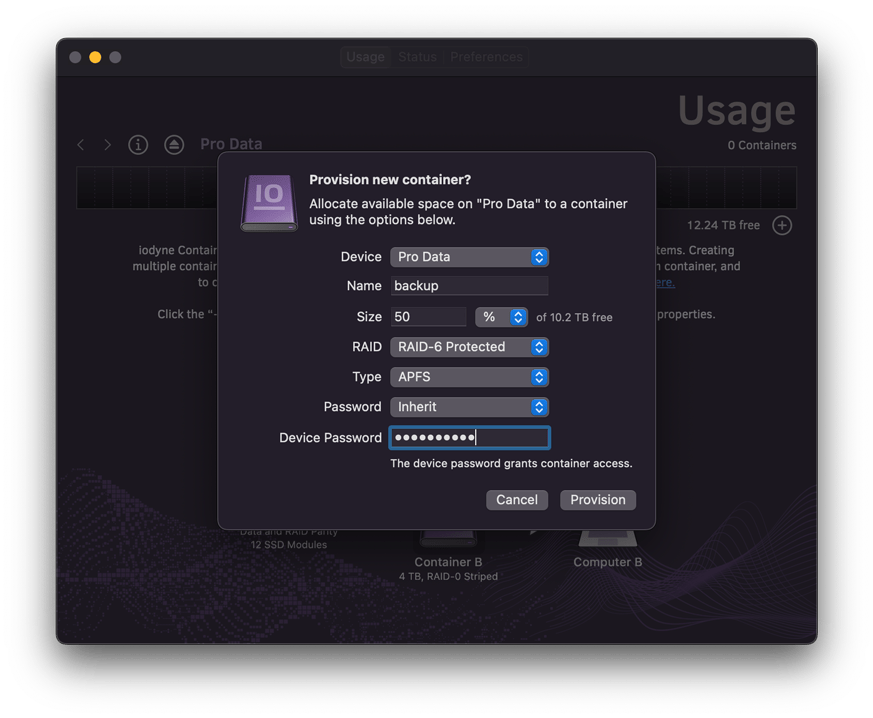The width and height of the screenshot is (873, 718).
Task: Click the large 'Usage' heading
Action: [737, 111]
